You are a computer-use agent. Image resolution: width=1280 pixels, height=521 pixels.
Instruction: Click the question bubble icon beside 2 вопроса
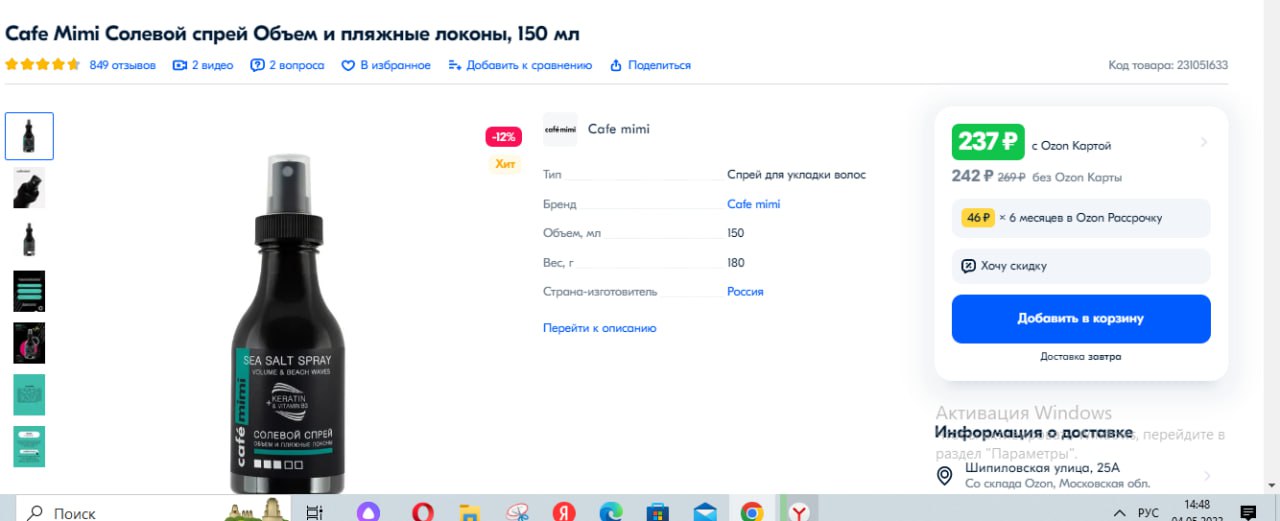pyautogui.click(x=257, y=65)
